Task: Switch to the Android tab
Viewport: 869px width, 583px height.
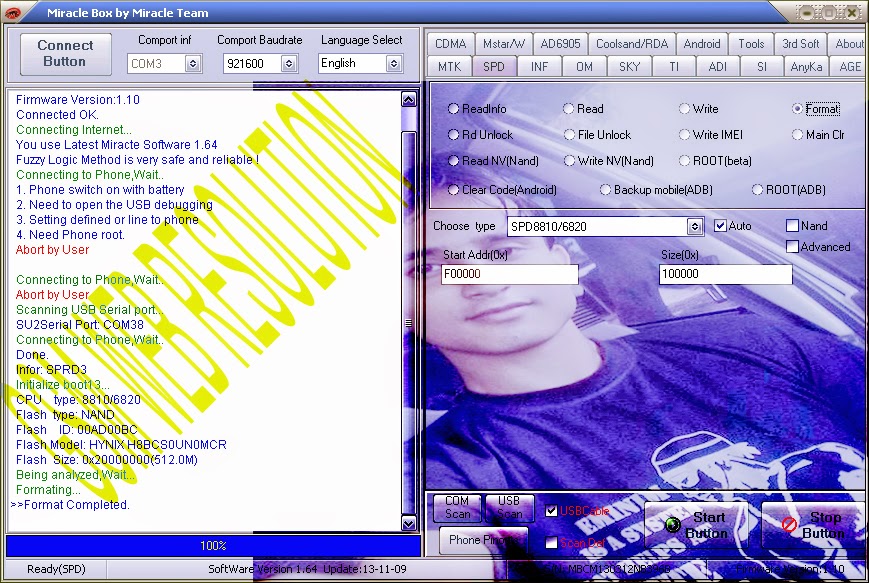Action: click(x=702, y=44)
